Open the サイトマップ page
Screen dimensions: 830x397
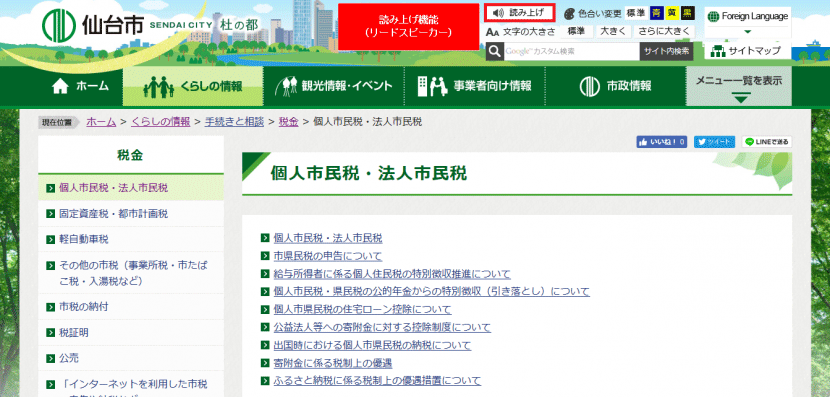point(747,51)
